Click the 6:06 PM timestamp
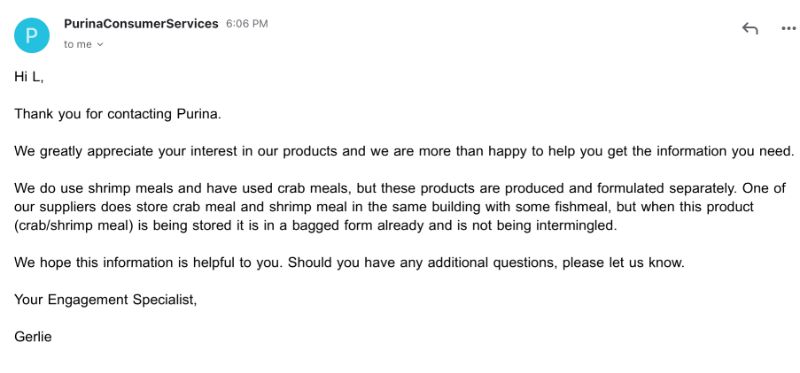The image size is (800, 373). [x=247, y=23]
